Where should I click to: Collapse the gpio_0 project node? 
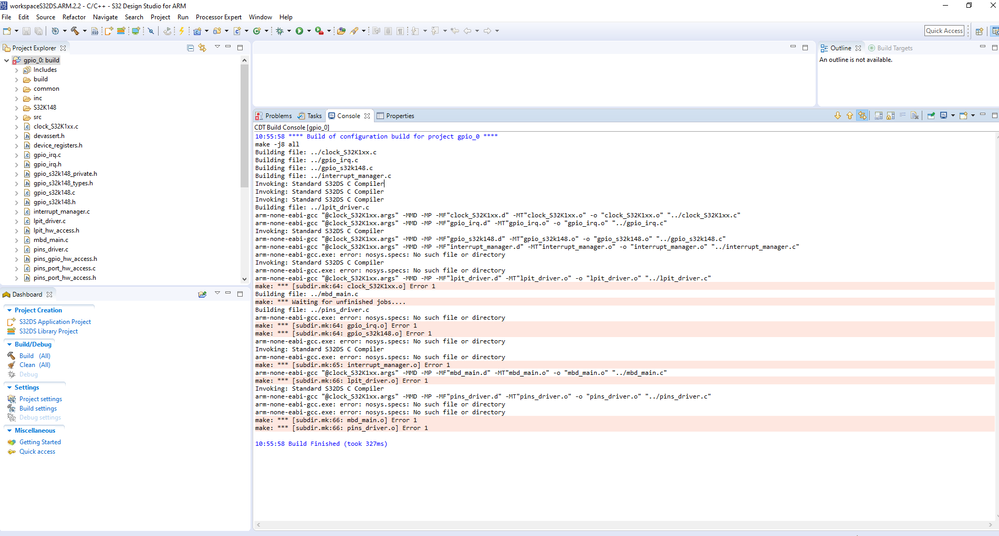(x=6, y=60)
